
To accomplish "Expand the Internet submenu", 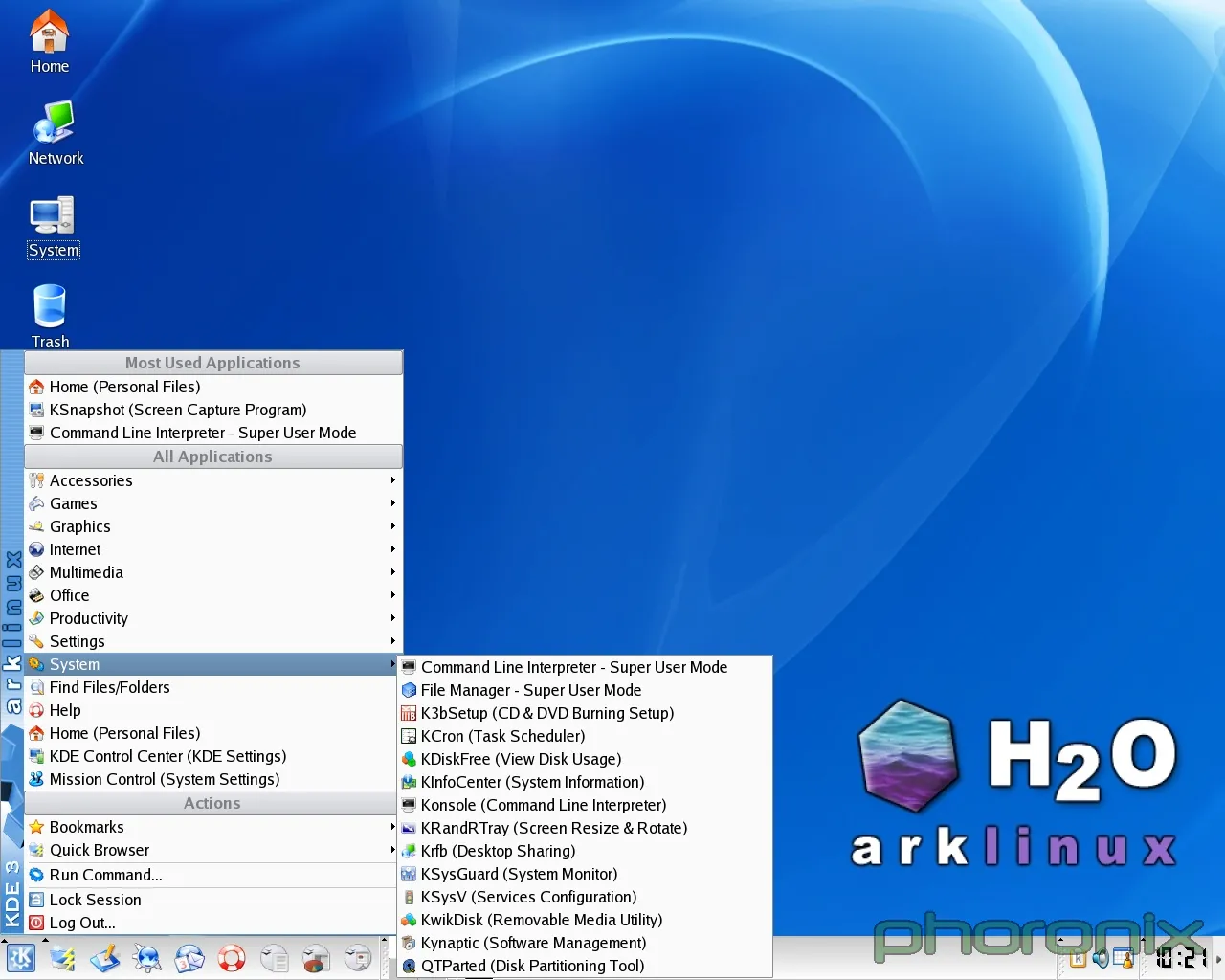I will pos(213,549).
